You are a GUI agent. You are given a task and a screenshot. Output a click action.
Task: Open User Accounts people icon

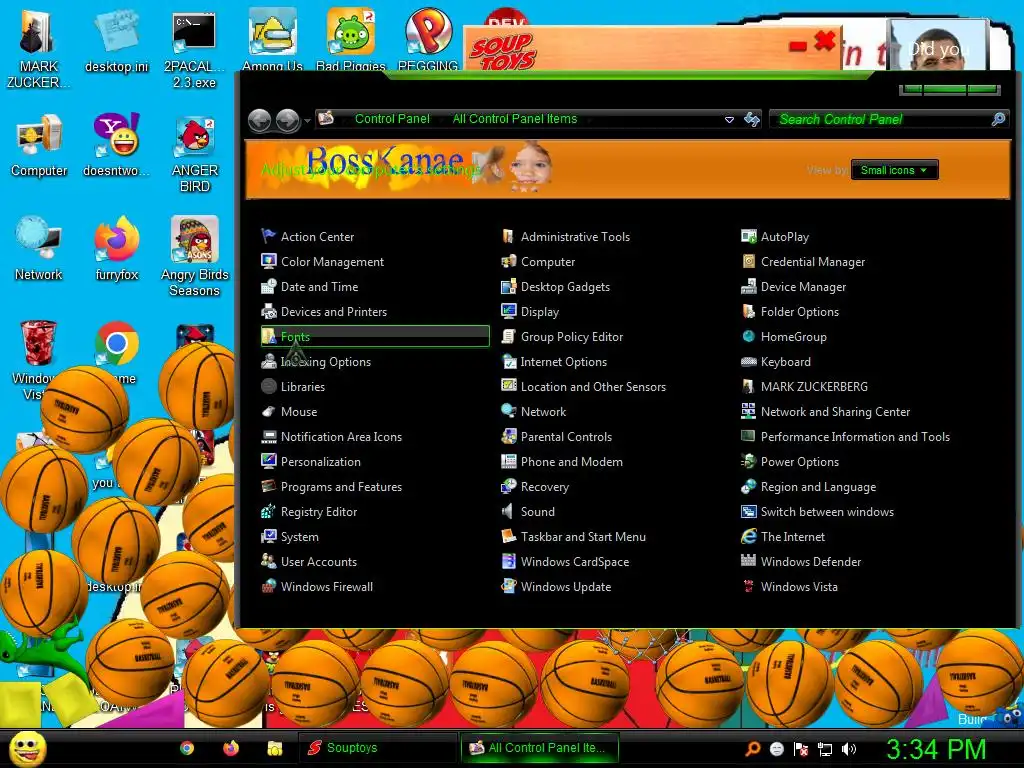coord(268,561)
